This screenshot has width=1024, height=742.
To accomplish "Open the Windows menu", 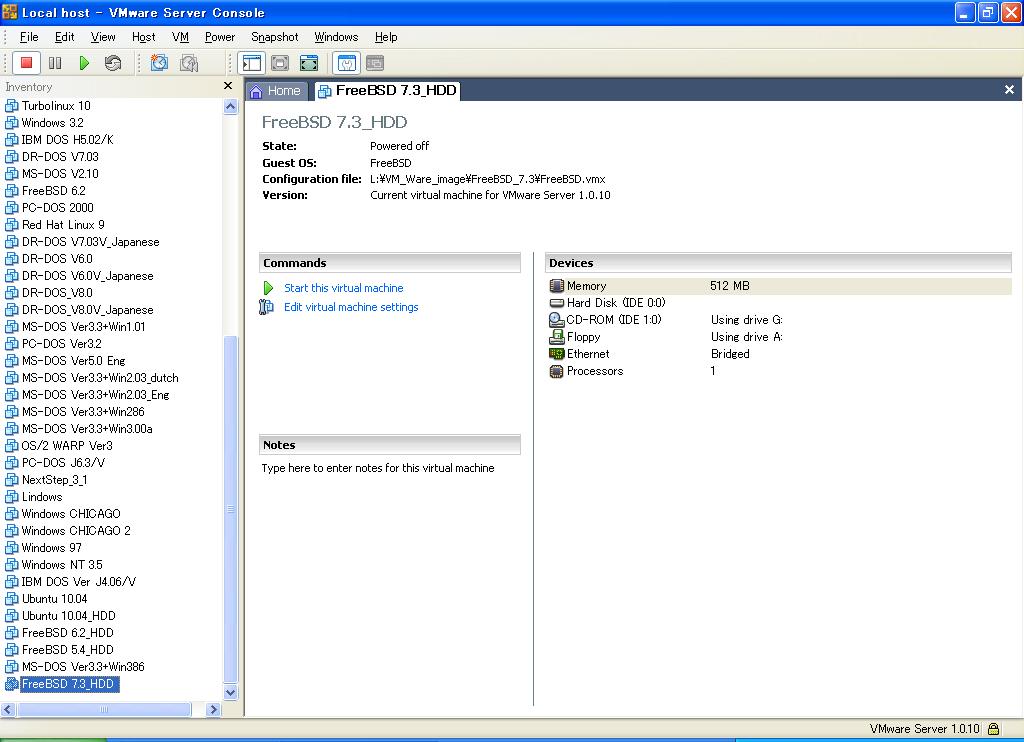I will tap(336, 37).
